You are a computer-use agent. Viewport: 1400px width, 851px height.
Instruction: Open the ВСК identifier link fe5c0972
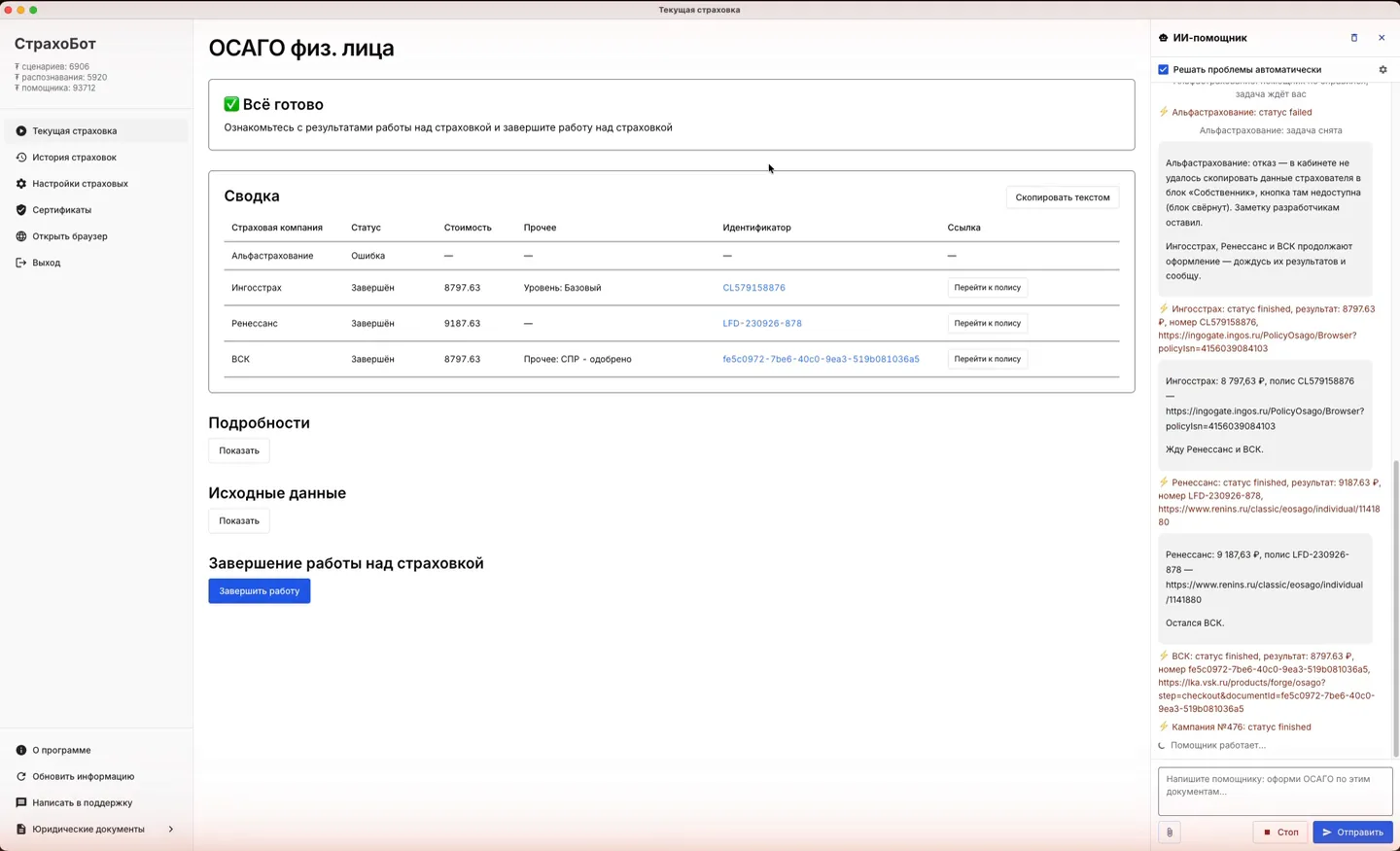pyautogui.click(x=821, y=360)
